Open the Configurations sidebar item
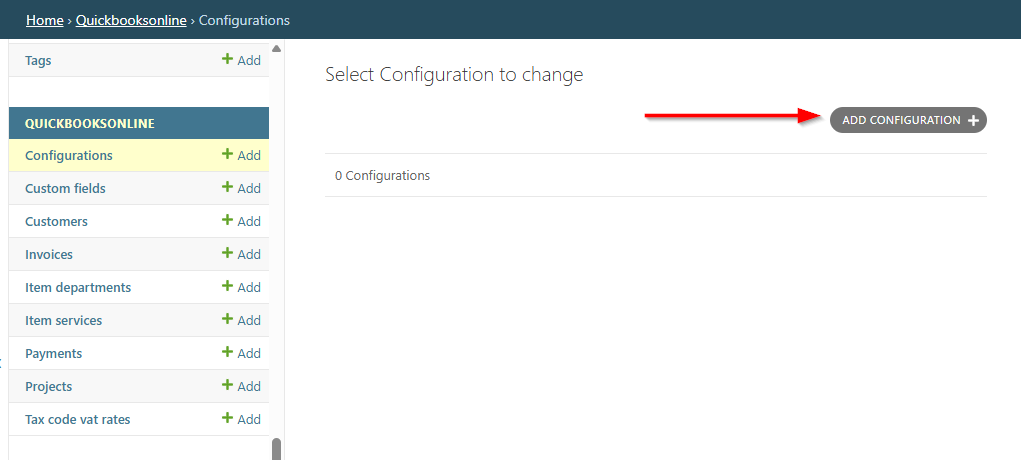Screen dimensions: 1021x460 coord(68,156)
